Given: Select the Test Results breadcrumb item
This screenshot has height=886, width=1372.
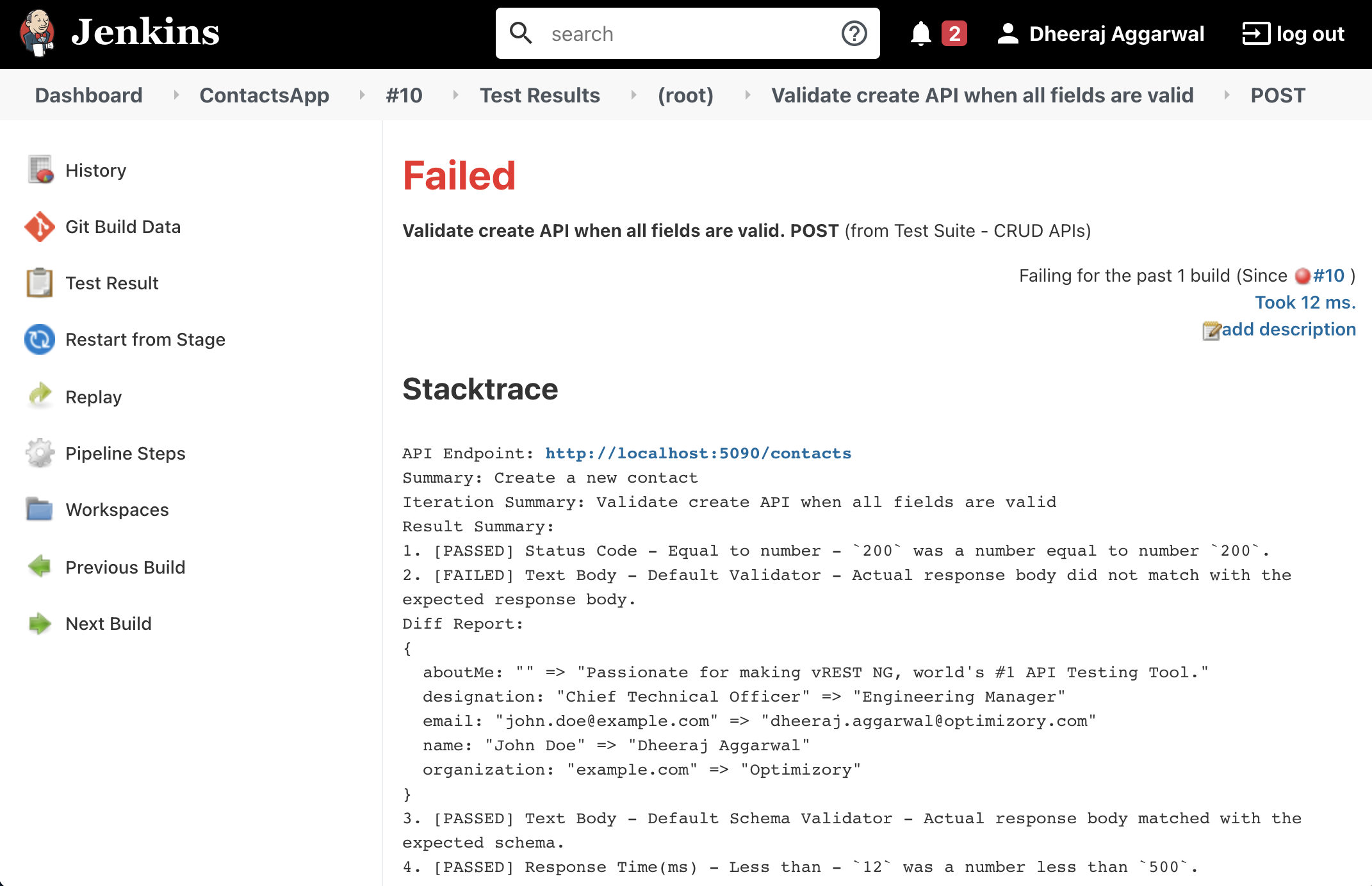Looking at the screenshot, I should click(x=540, y=95).
